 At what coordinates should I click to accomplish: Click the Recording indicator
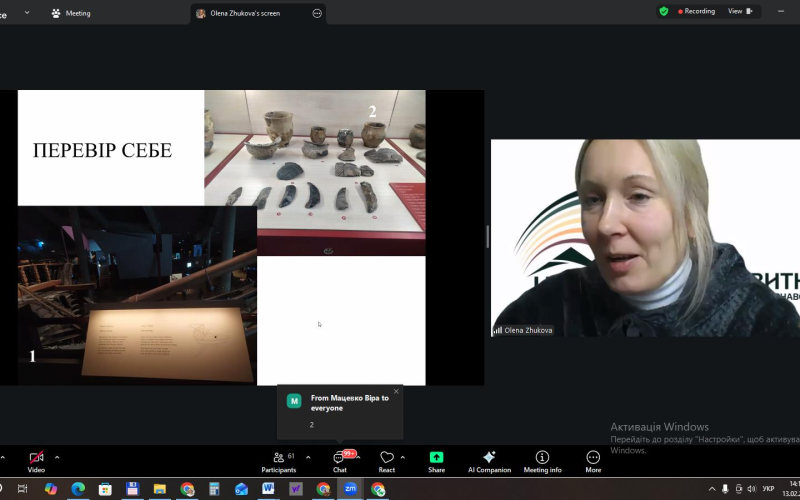pyautogui.click(x=697, y=11)
